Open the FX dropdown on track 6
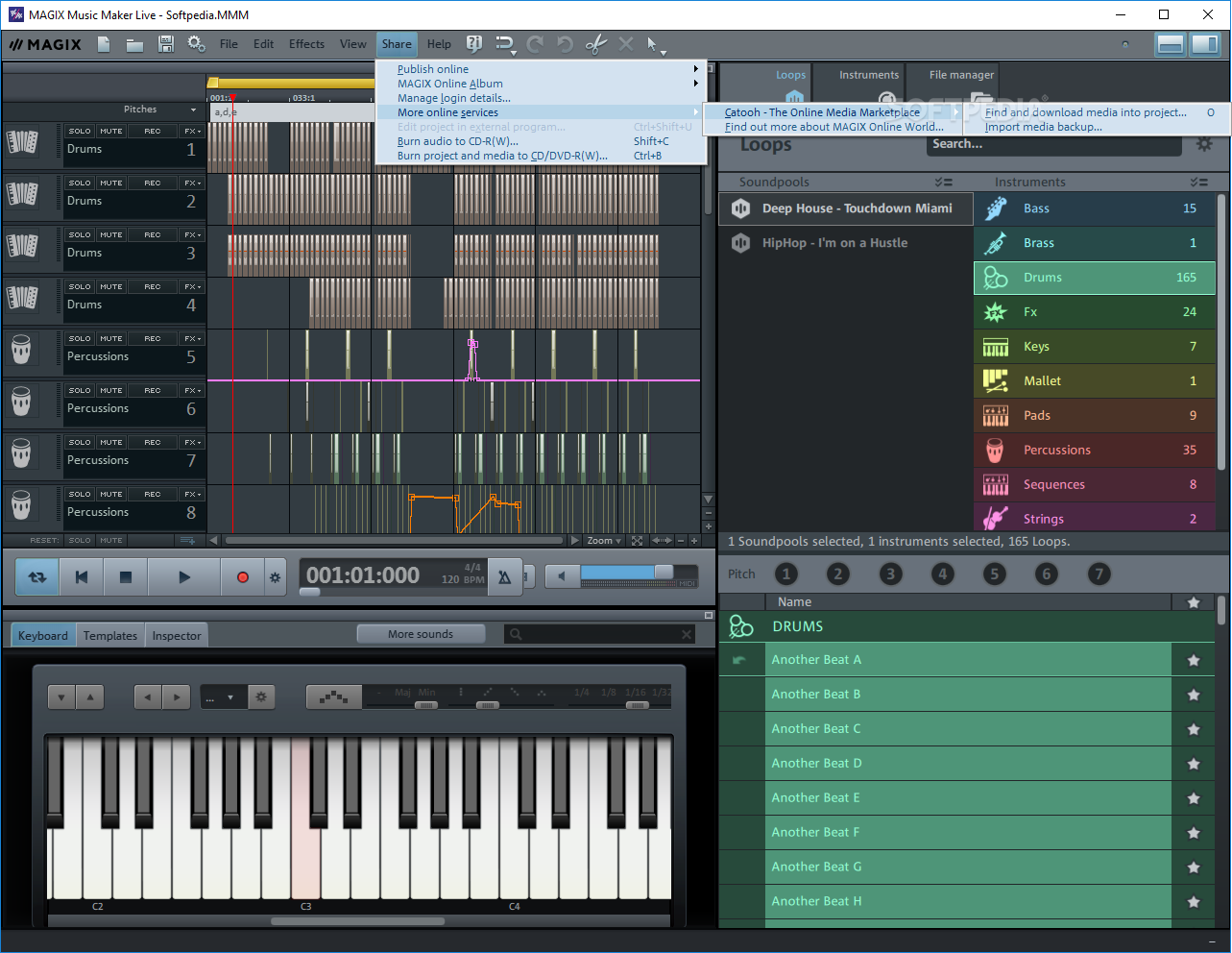1232x953 pixels. tap(192, 391)
